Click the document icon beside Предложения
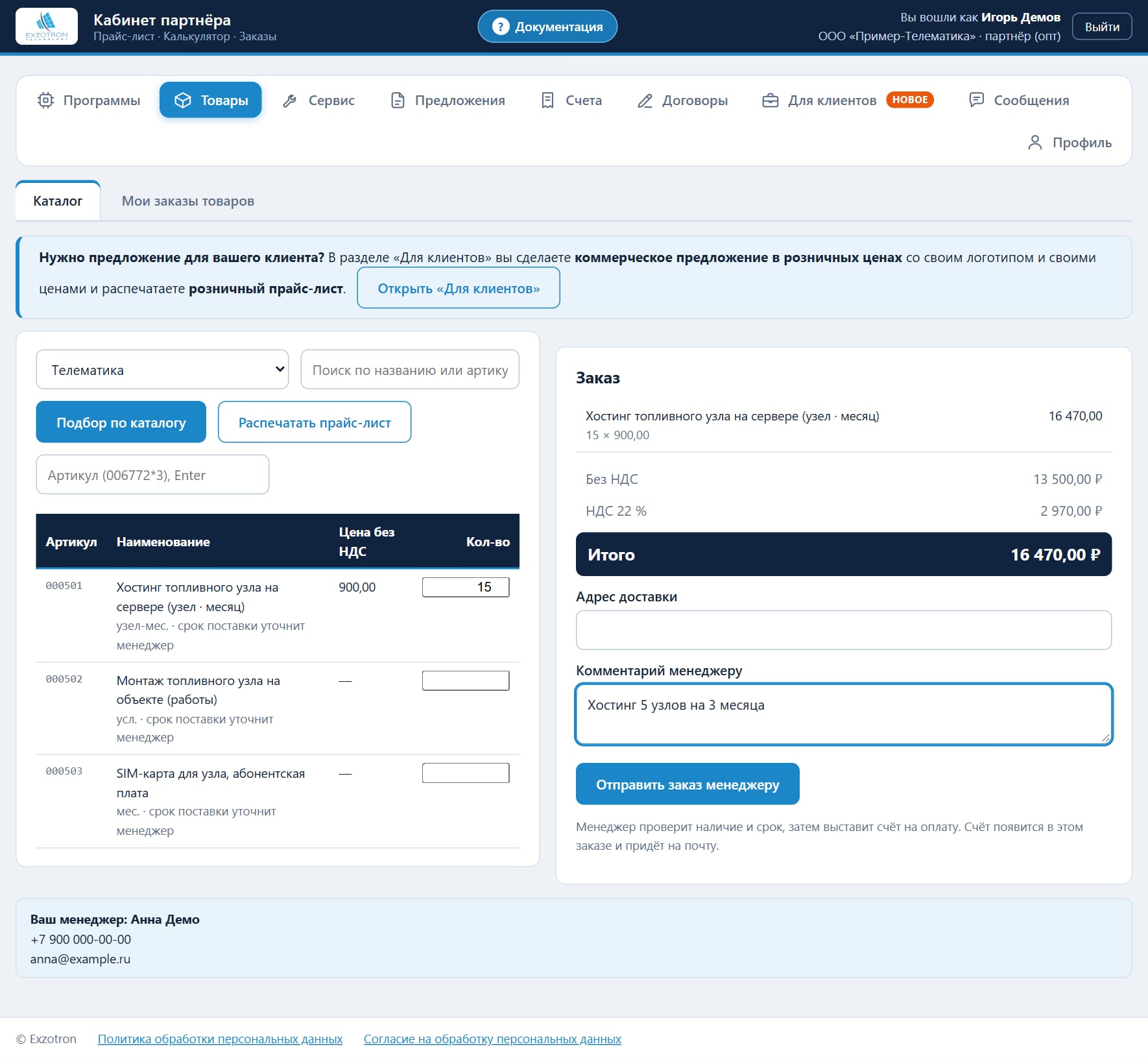 click(398, 101)
